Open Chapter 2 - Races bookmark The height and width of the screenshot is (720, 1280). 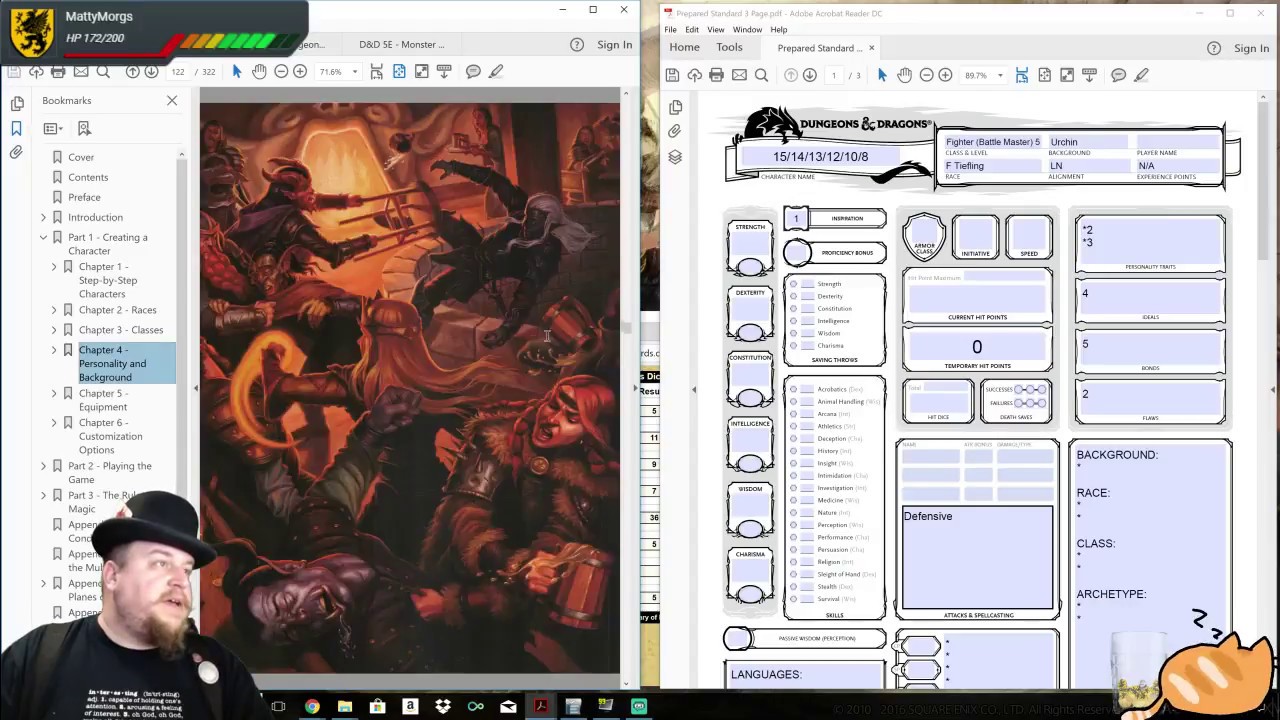117,310
